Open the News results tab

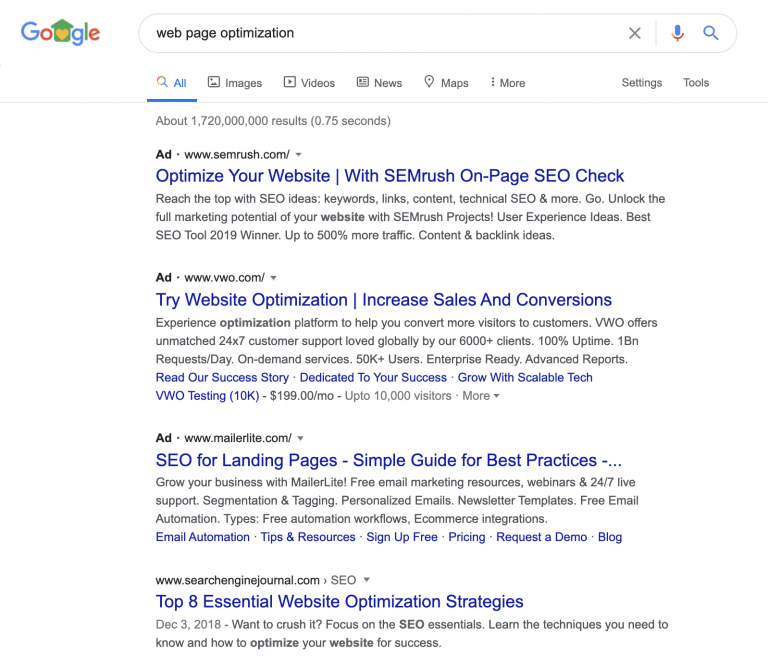pyautogui.click(x=380, y=83)
